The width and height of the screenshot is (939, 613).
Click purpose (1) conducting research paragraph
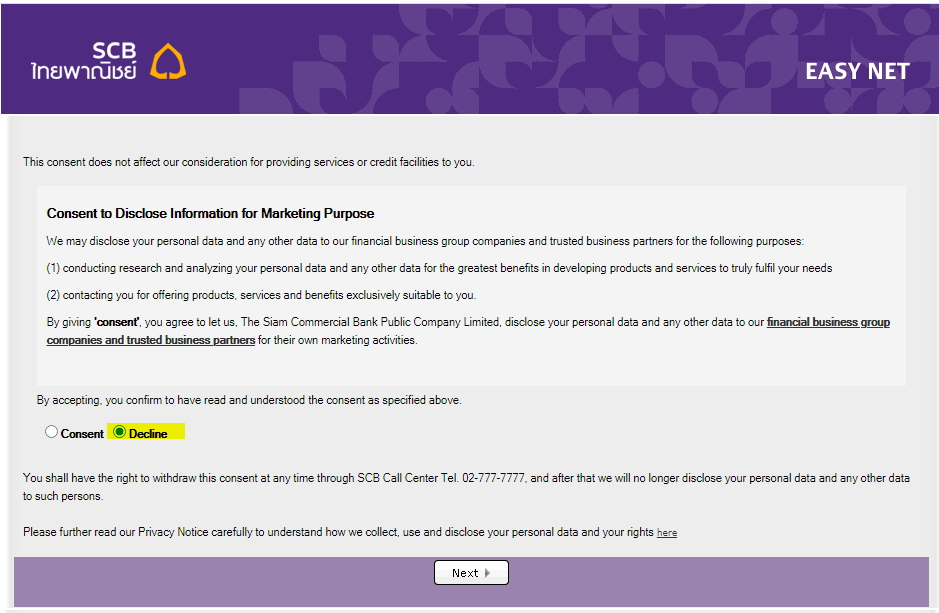coord(439,268)
